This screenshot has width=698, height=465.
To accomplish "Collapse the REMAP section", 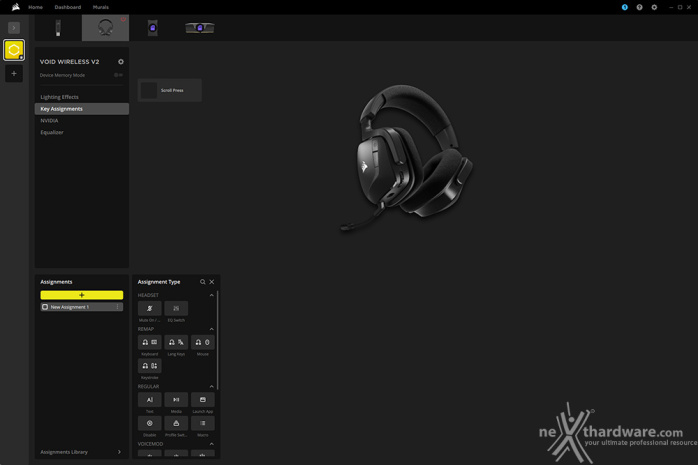I will tap(211, 329).
